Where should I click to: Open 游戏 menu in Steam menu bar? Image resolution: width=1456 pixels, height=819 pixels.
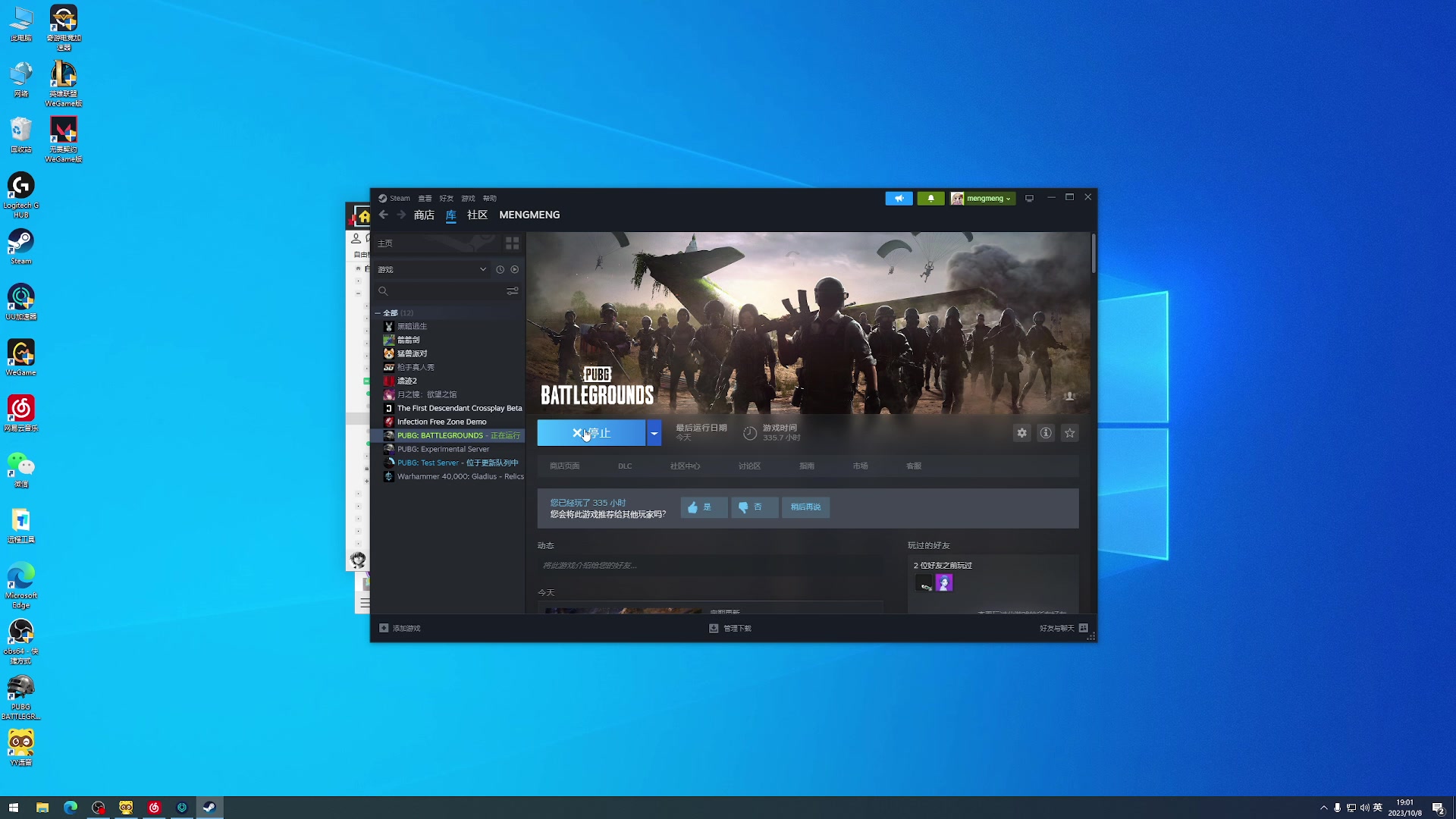pos(468,199)
